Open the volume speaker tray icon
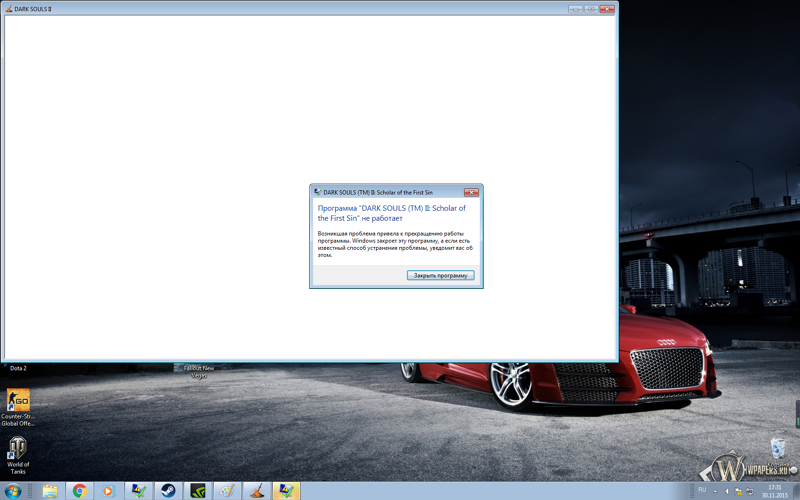800x500 pixels. click(x=727, y=491)
